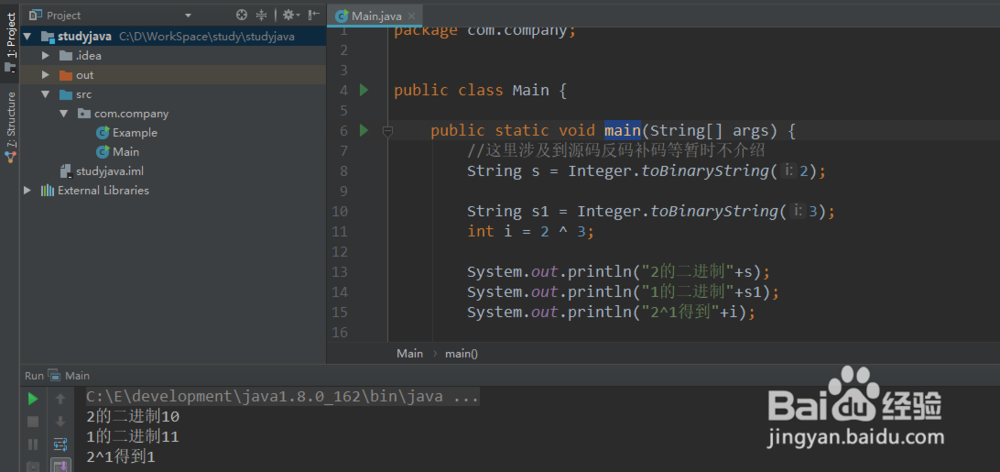Viewport: 1000px width, 472px height.
Task: Collapse main method with fold marker
Action: 386,130
